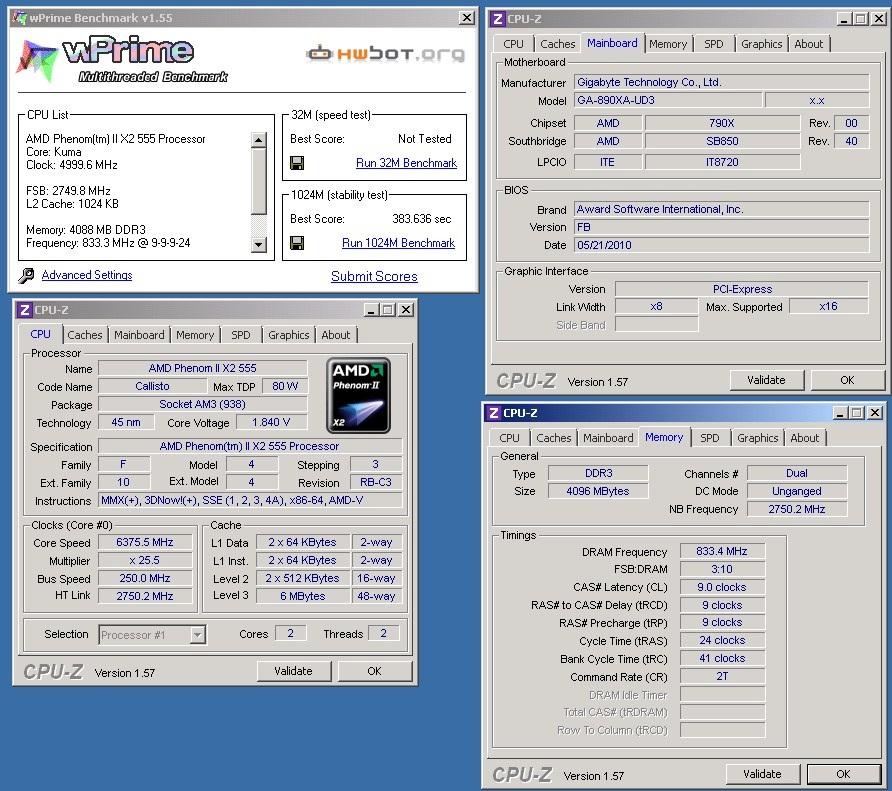
Task: Go to Caches tab in Memory window
Action: (x=554, y=438)
